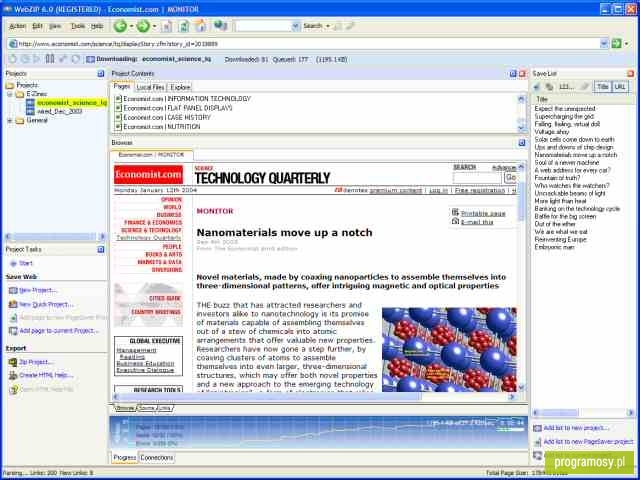Screen dimensions: 640x480
Task: Click the Economist.com red logo
Action: pos(149,175)
